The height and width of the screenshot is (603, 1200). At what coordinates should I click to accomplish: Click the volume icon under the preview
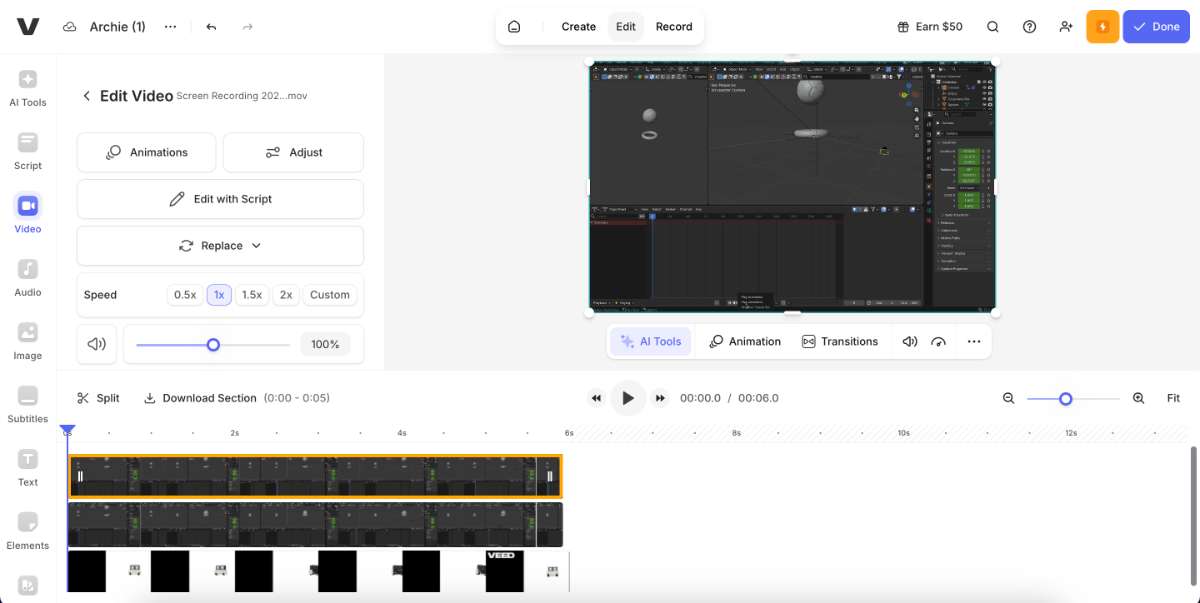910,341
